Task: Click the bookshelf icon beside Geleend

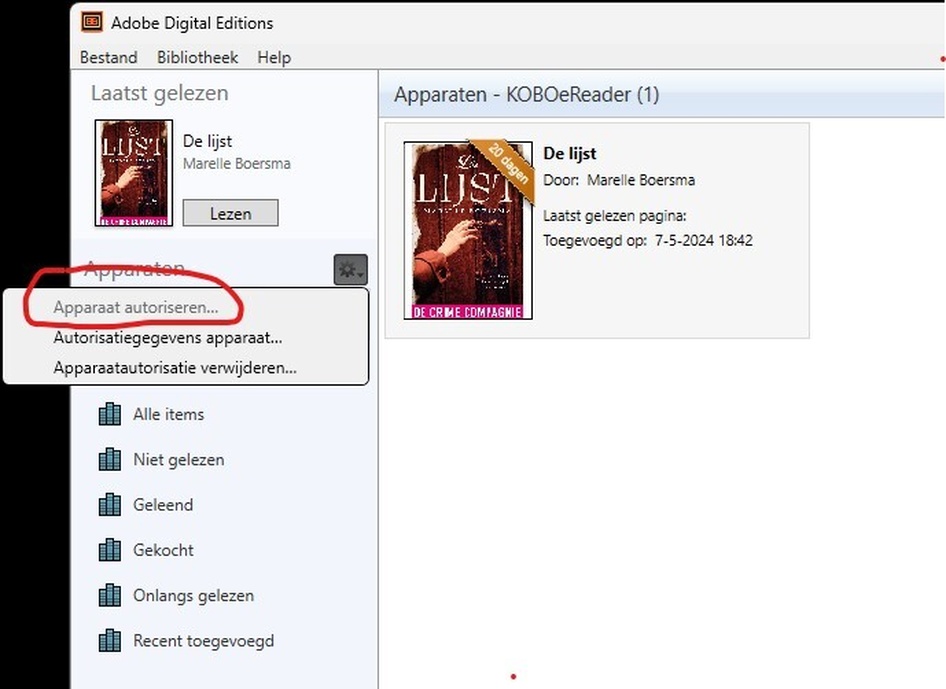Action: click(x=109, y=505)
